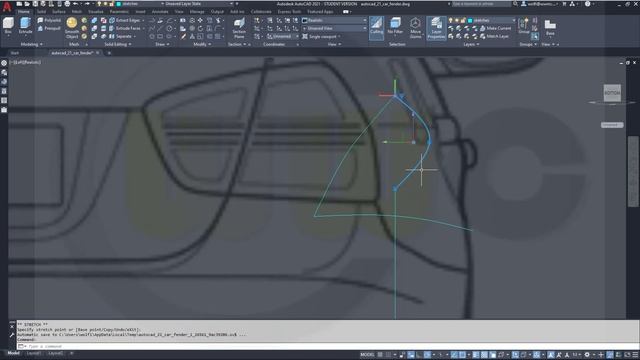Switch to the Solid ribbon tab

(41, 11)
